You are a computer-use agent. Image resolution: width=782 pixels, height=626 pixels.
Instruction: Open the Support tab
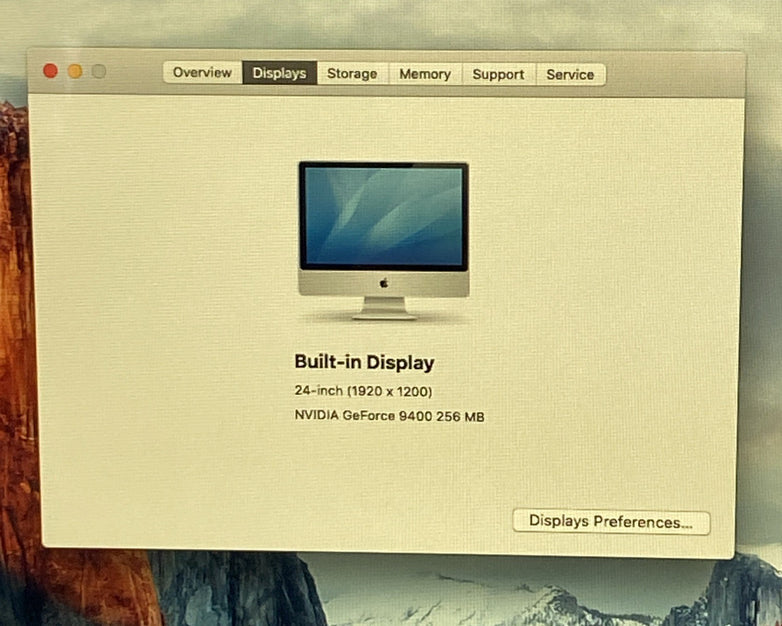[x=498, y=75]
